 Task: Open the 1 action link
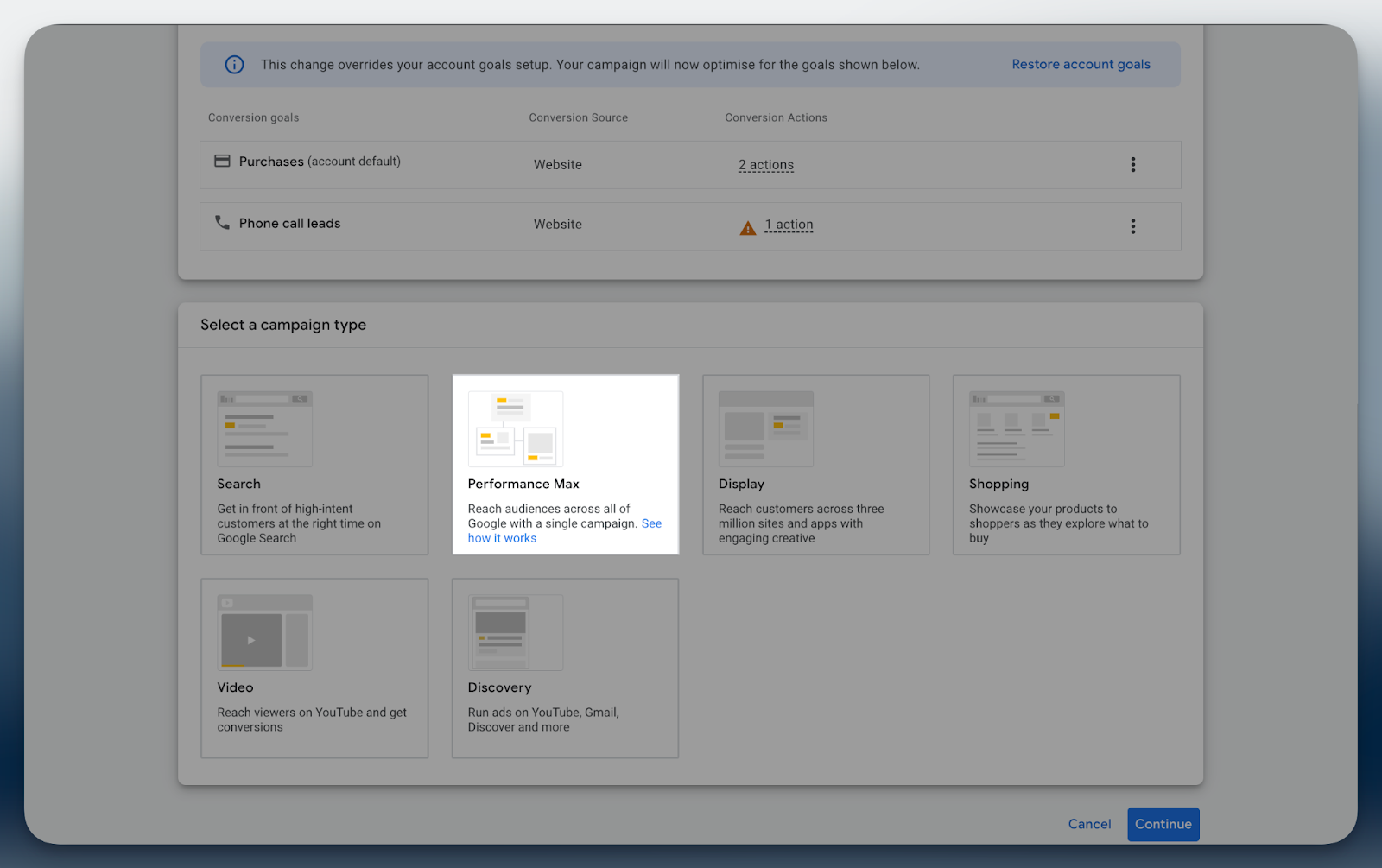tap(789, 225)
